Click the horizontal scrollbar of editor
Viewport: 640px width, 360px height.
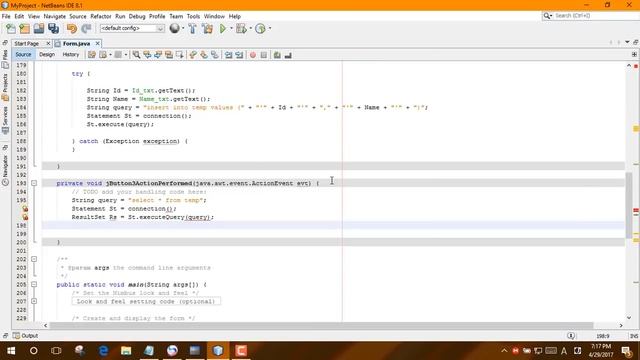click(321, 326)
